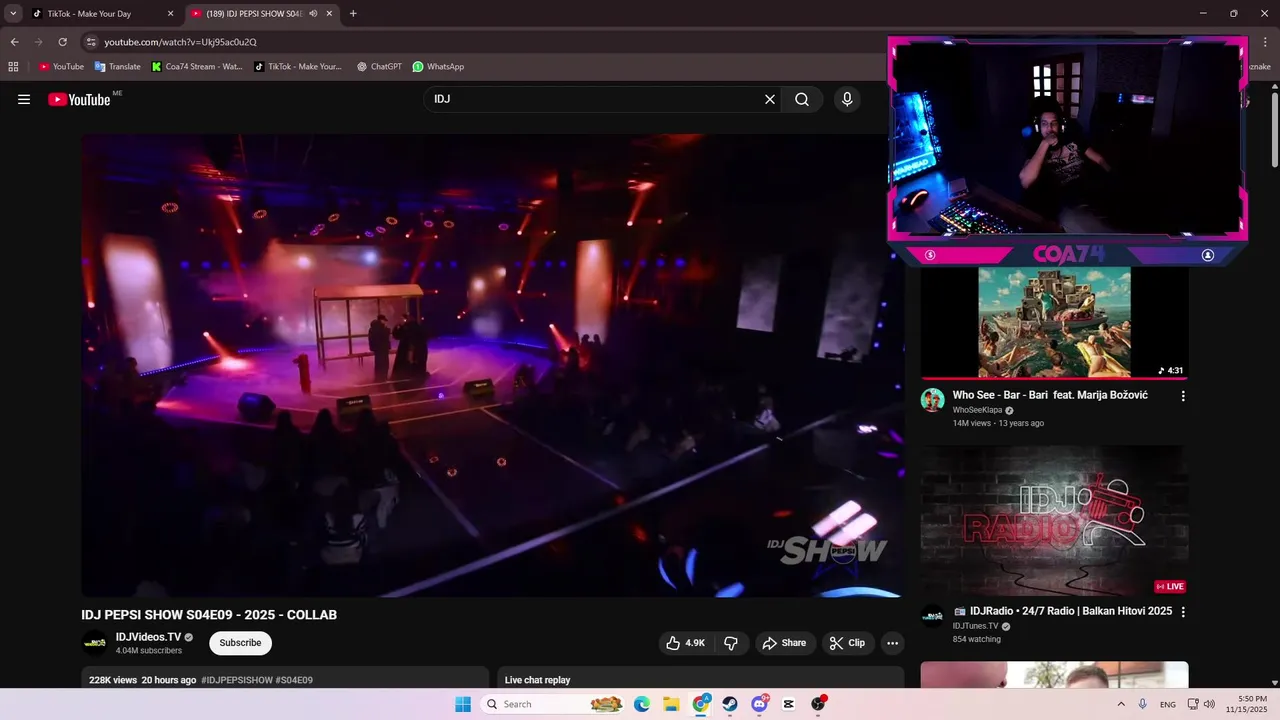The height and width of the screenshot is (720, 1280).
Task: Open taskbar microphone tray icon
Action: pos(1142,704)
